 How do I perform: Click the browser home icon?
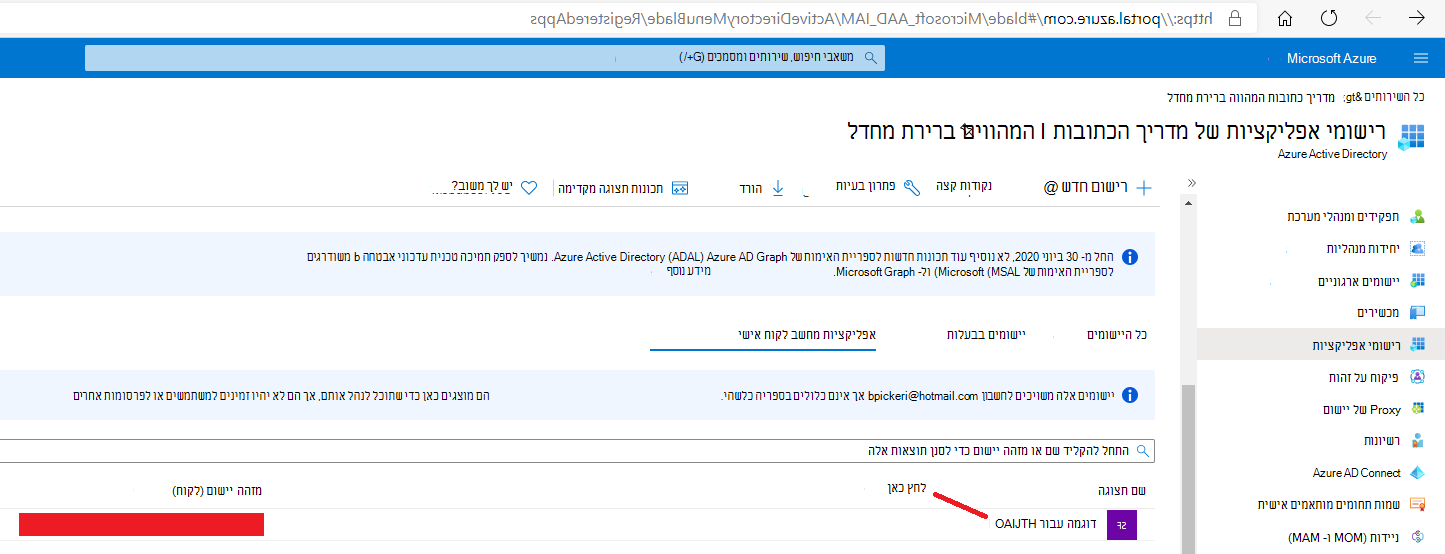point(1285,18)
